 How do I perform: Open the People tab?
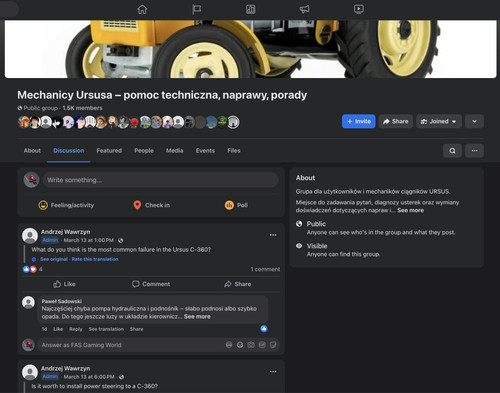click(144, 151)
